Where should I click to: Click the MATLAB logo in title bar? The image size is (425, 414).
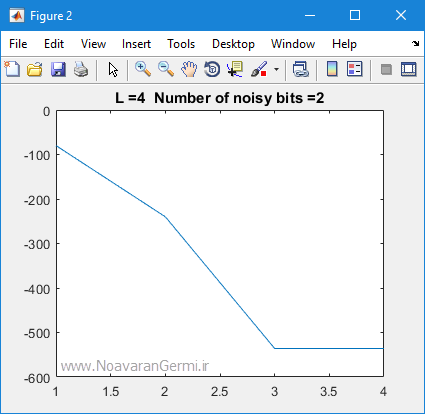click(x=17, y=15)
